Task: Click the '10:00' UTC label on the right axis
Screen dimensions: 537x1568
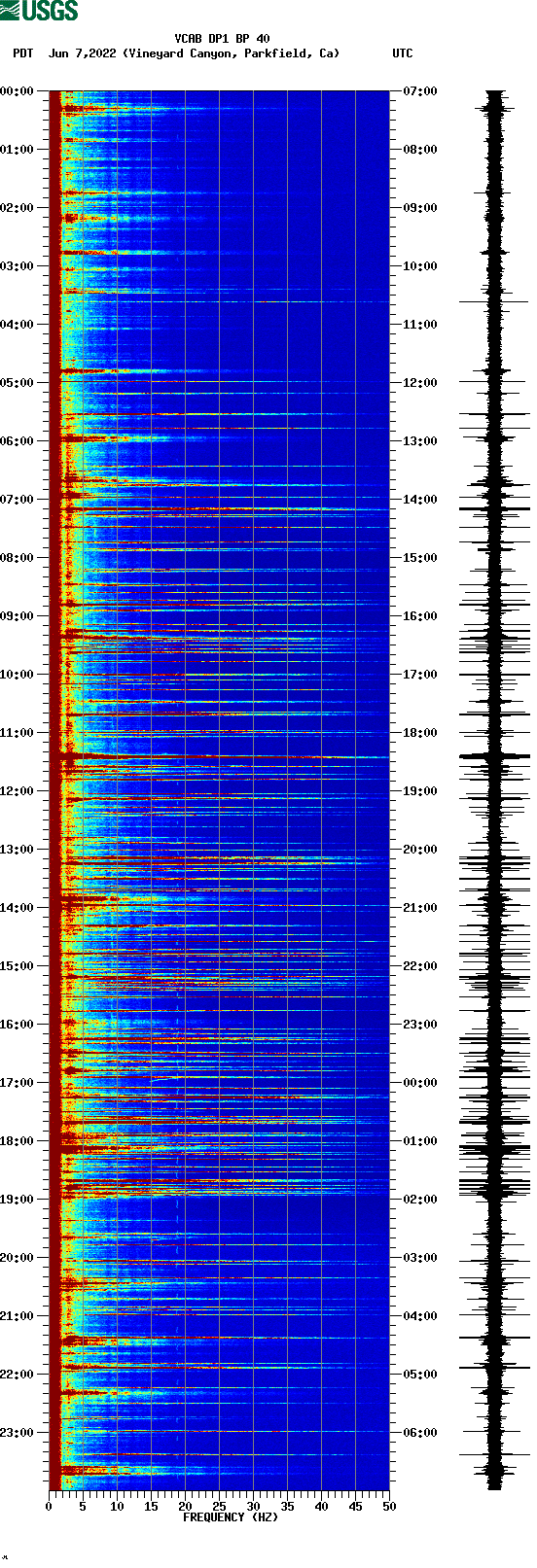Action: click(420, 266)
